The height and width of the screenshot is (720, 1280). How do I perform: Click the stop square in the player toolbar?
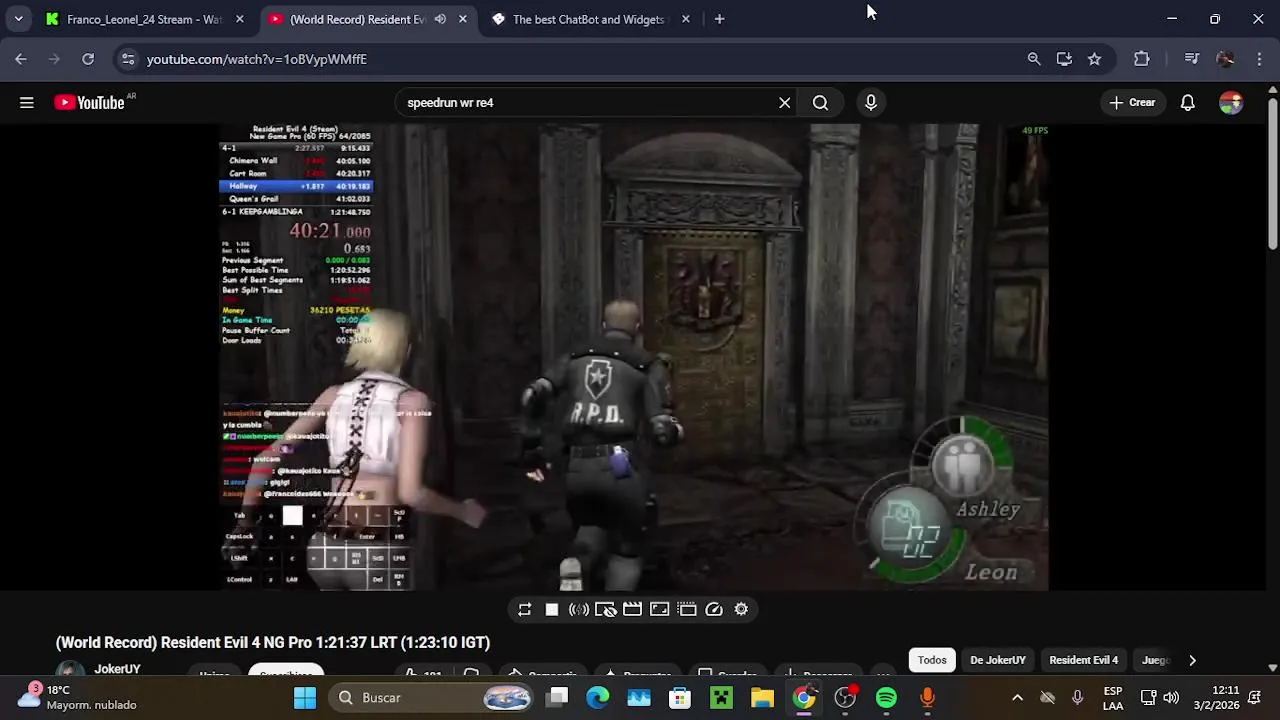[x=551, y=609]
